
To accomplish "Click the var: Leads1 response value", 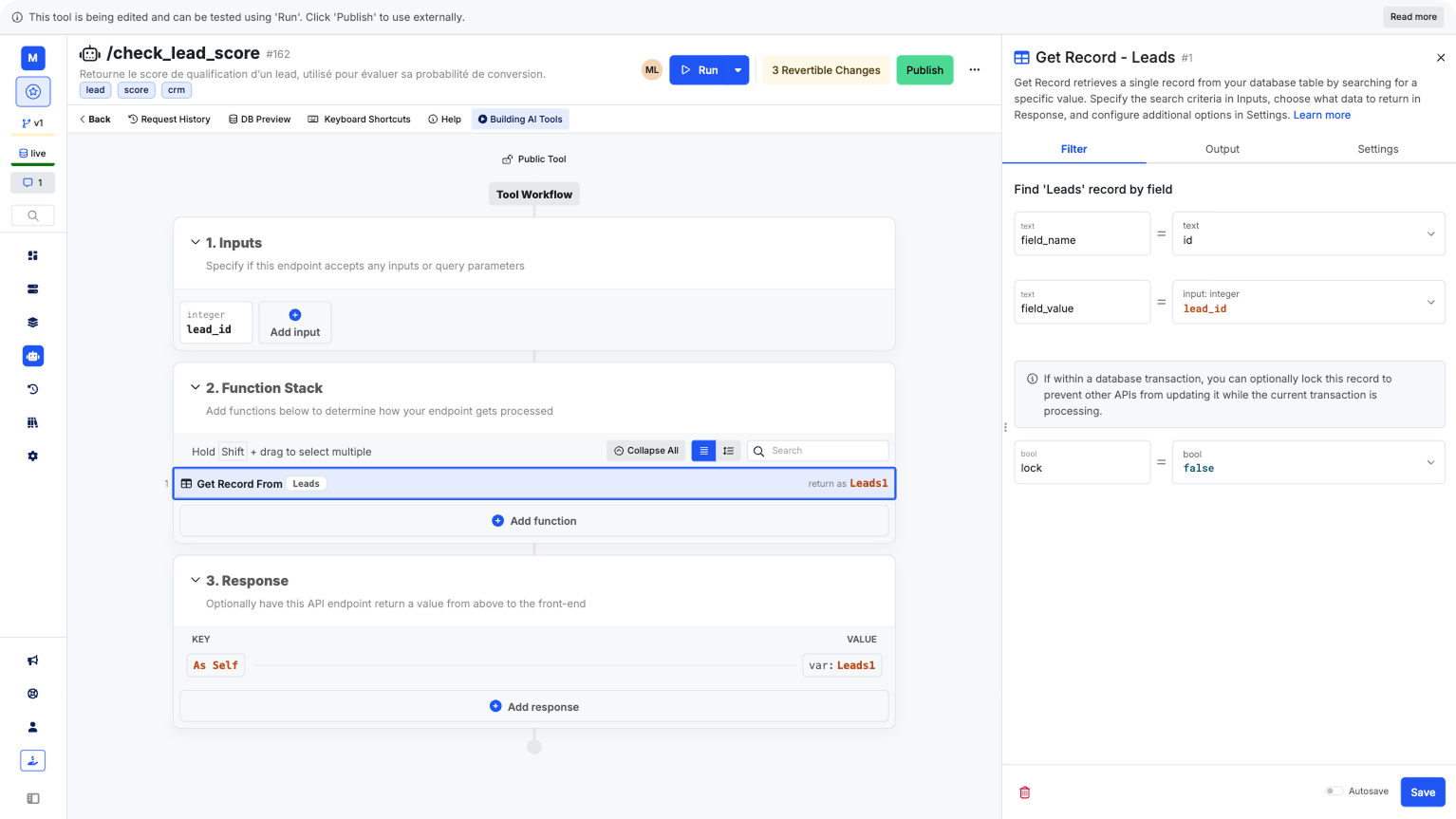I will [842, 665].
